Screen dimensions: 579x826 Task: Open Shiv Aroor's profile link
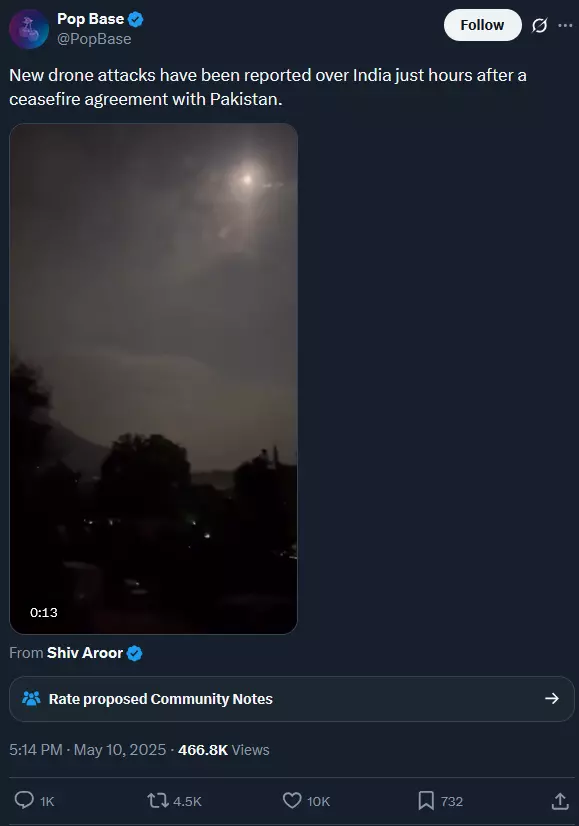pos(85,653)
